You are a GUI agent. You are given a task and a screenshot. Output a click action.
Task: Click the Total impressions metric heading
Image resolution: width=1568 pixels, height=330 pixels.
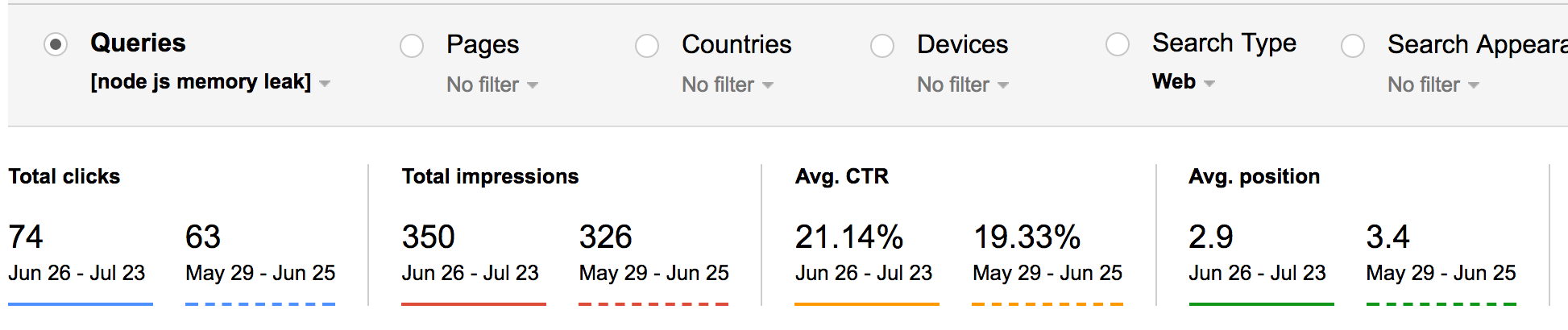coord(490,176)
